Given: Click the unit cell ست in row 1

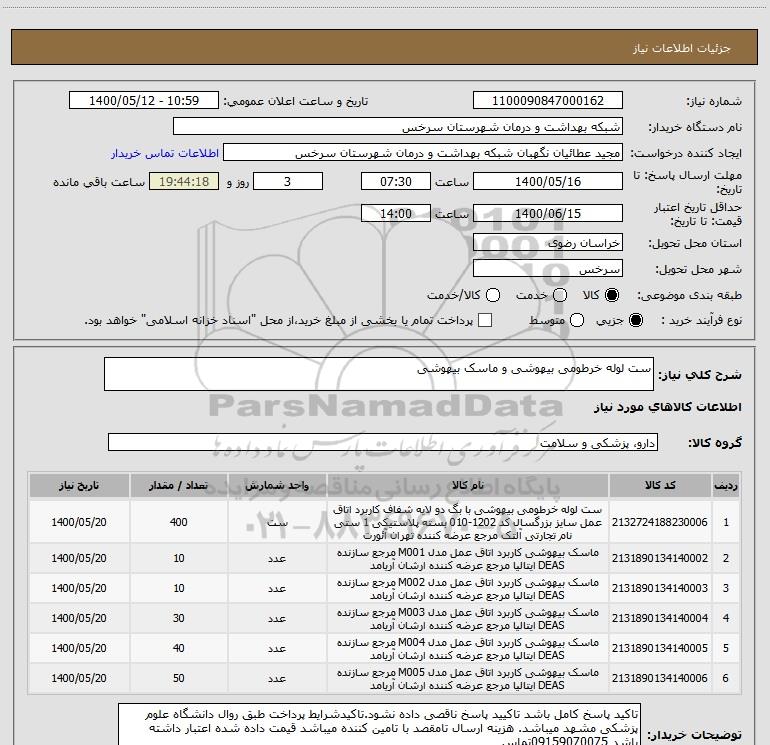Looking at the screenshot, I should pyautogui.click(x=277, y=522).
